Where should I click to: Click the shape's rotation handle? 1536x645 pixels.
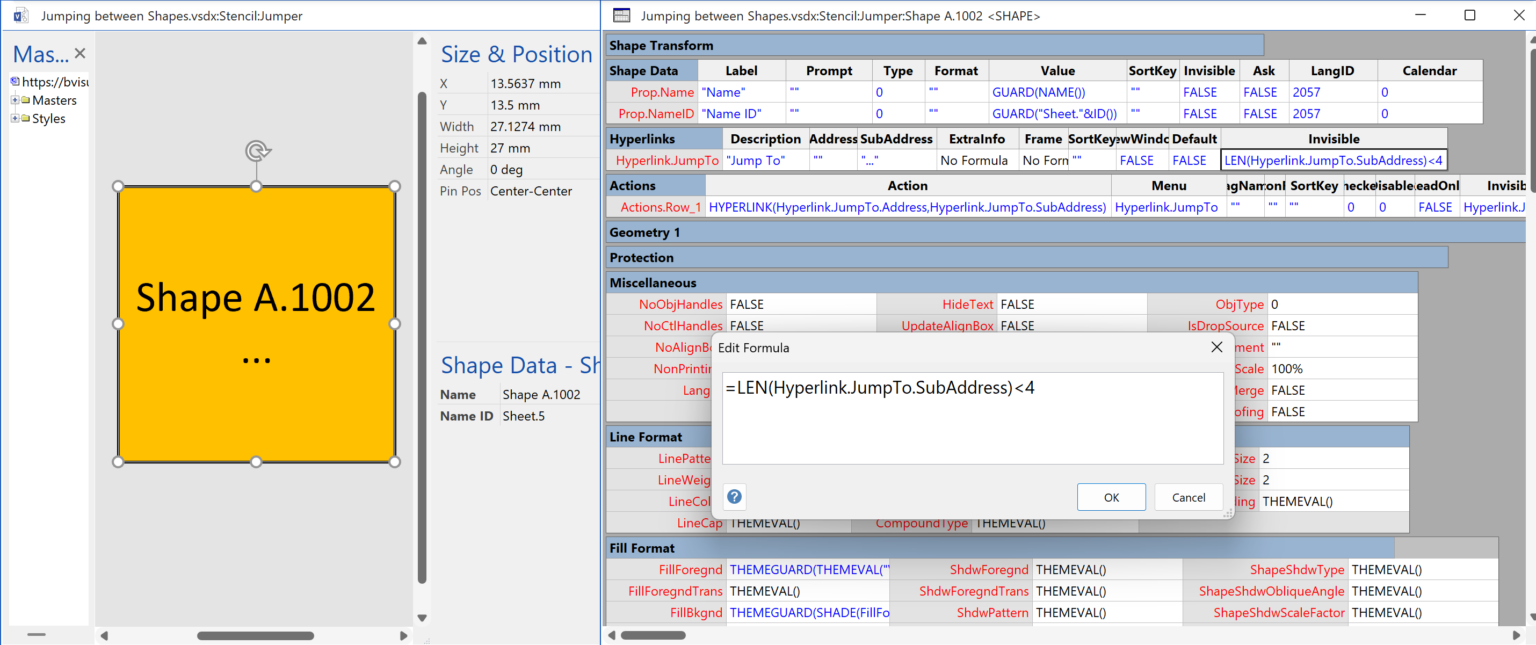coord(257,151)
